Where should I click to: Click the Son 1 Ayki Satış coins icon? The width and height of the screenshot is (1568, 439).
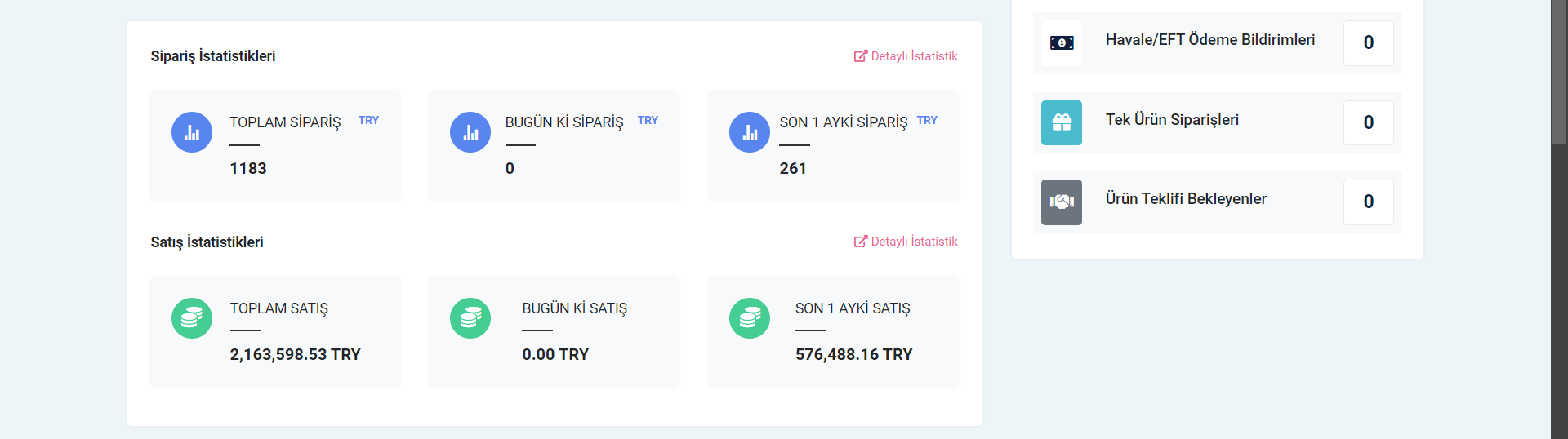click(750, 318)
